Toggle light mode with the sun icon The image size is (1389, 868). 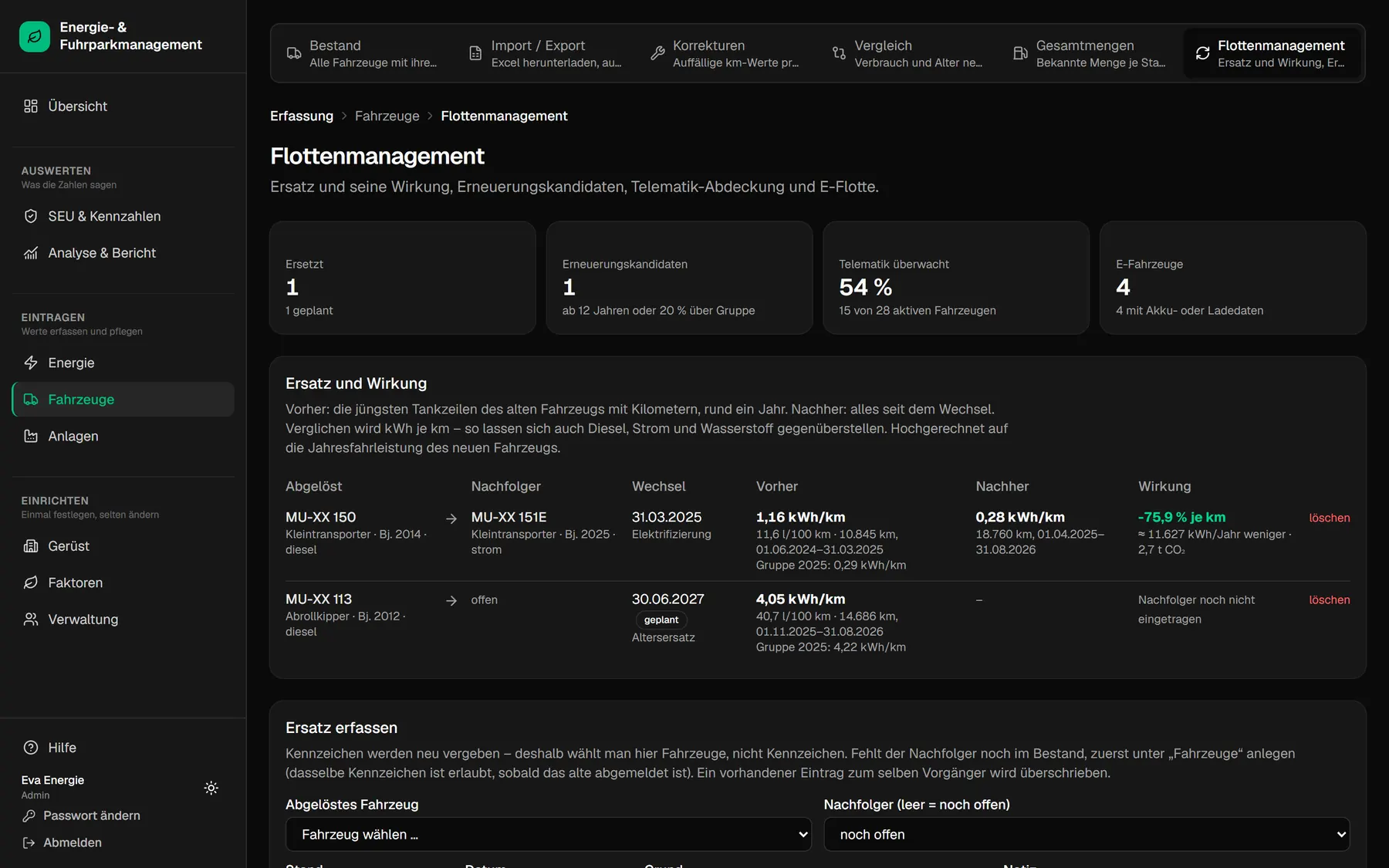[x=211, y=788]
